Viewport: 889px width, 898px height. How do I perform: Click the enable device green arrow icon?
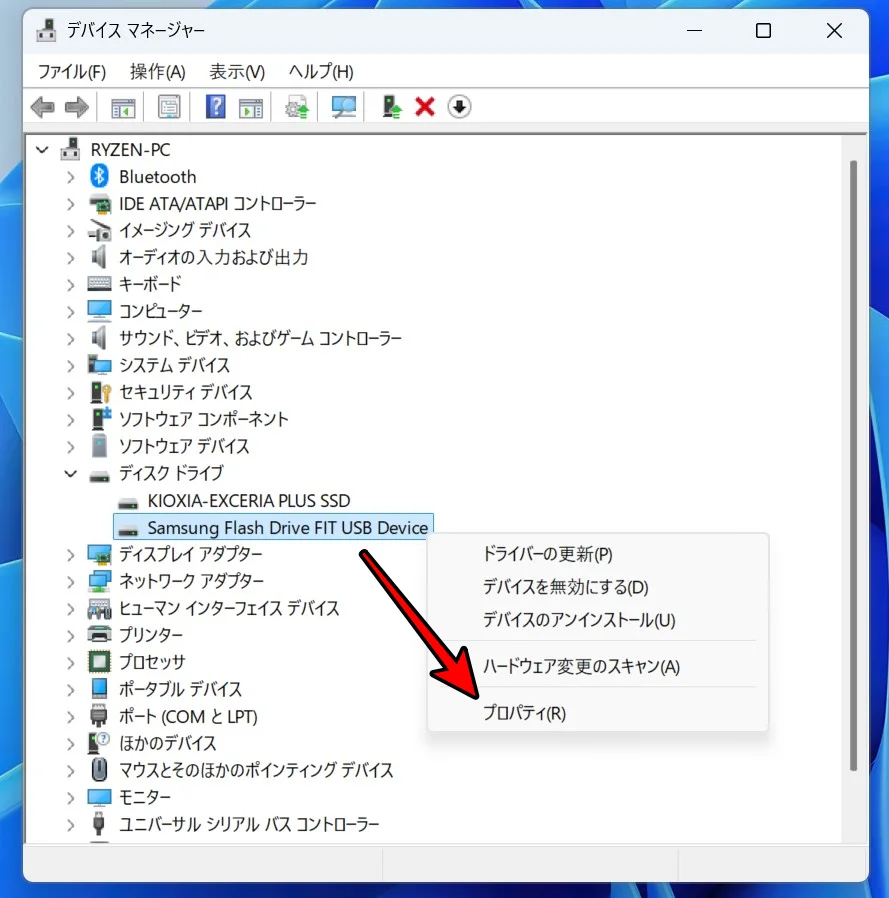[x=393, y=107]
